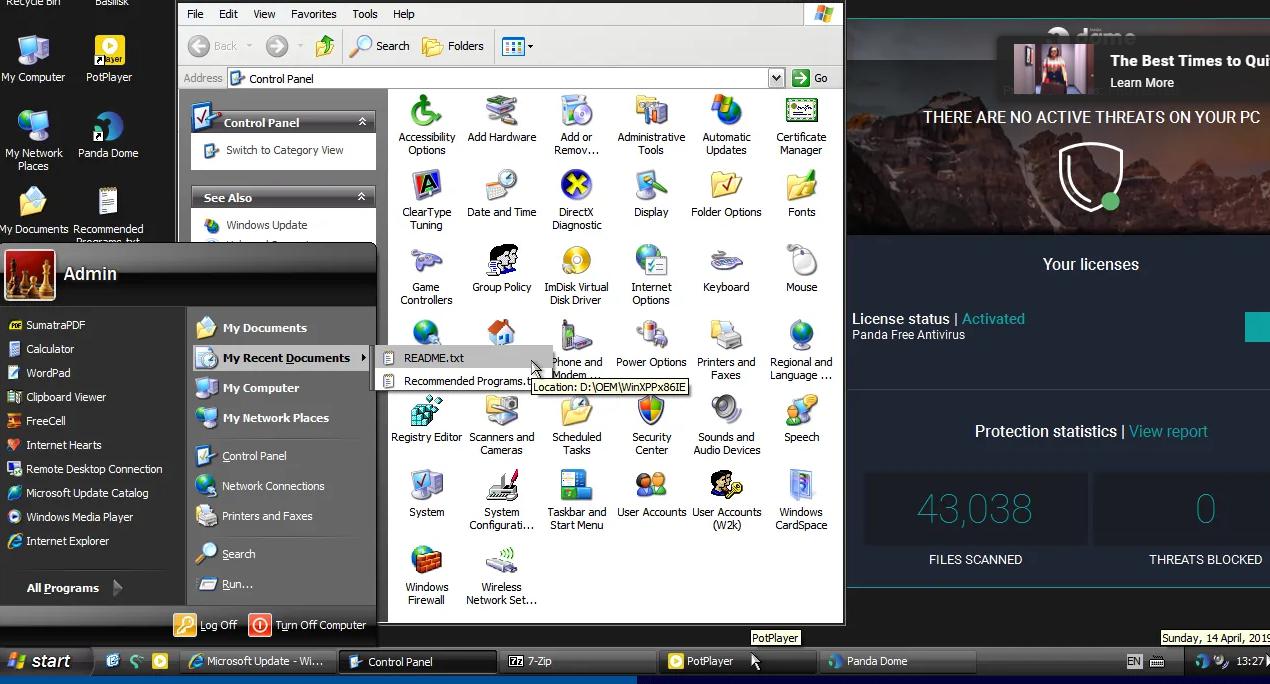Open the Edit menu

(x=229, y=14)
